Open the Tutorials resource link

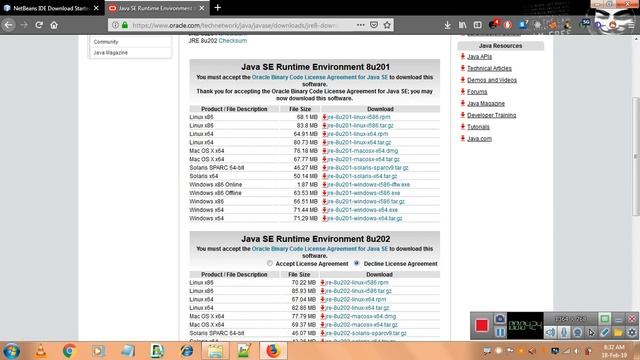(x=478, y=127)
